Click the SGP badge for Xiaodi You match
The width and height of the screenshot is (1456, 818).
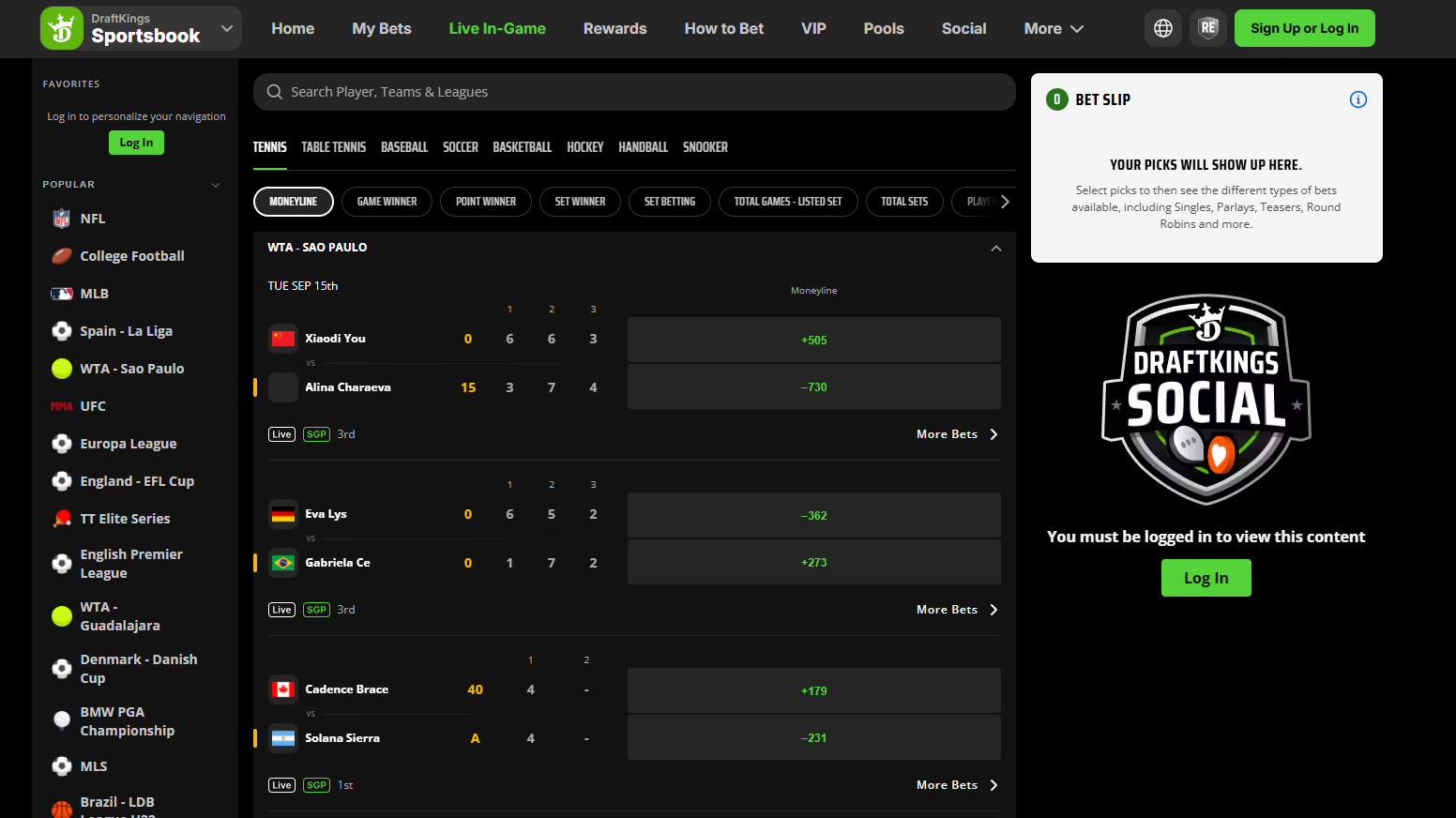click(x=317, y=434)
